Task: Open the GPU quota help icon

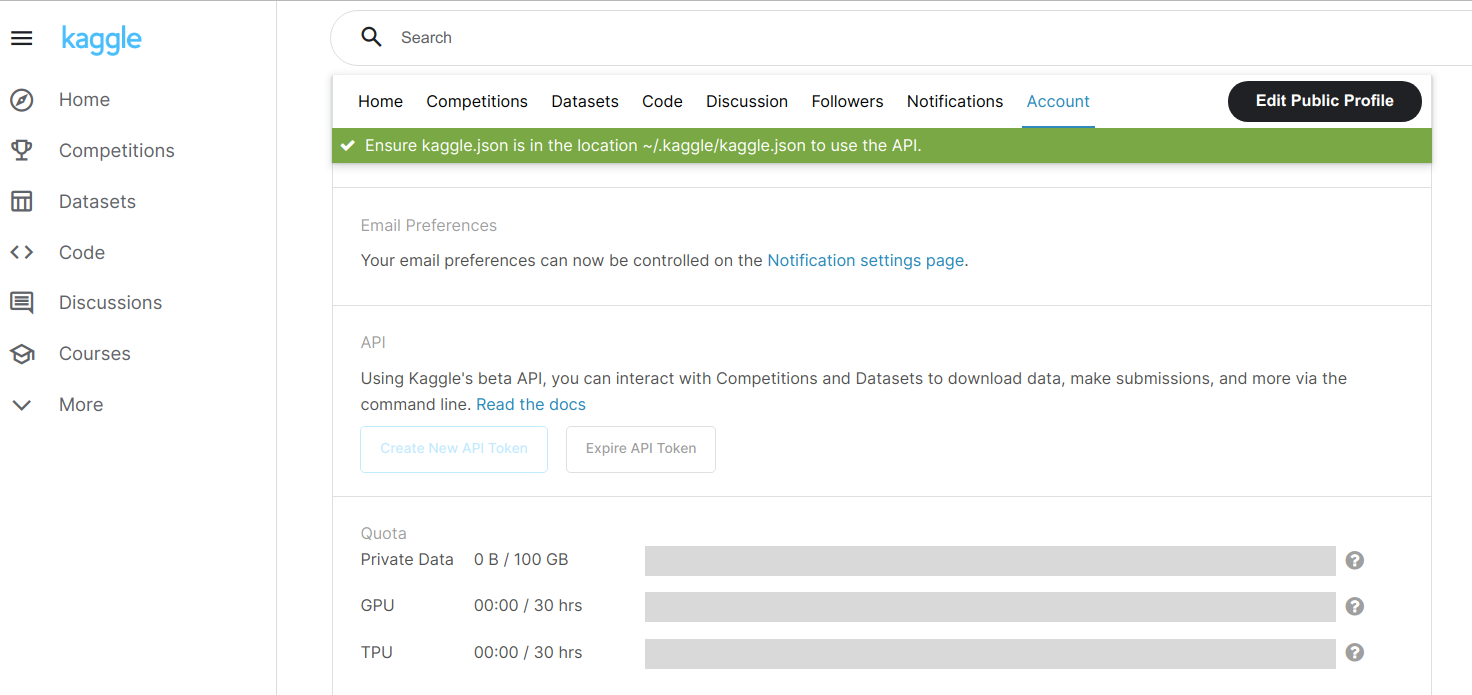Action: 1354,606
